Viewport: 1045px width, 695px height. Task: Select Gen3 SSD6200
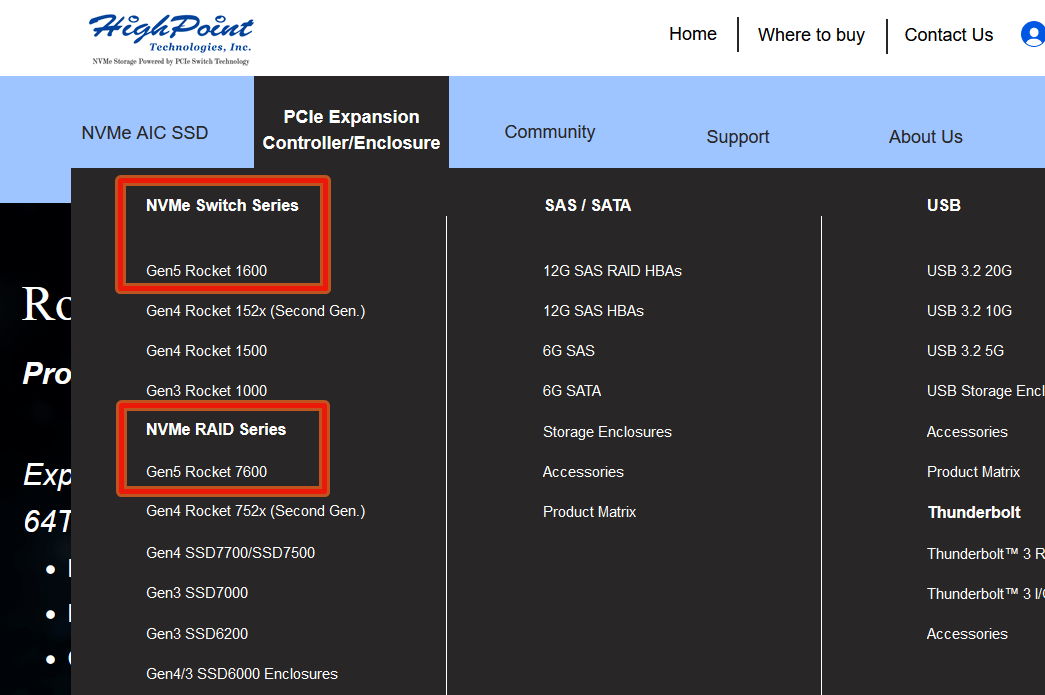click(x=197, y=634)
